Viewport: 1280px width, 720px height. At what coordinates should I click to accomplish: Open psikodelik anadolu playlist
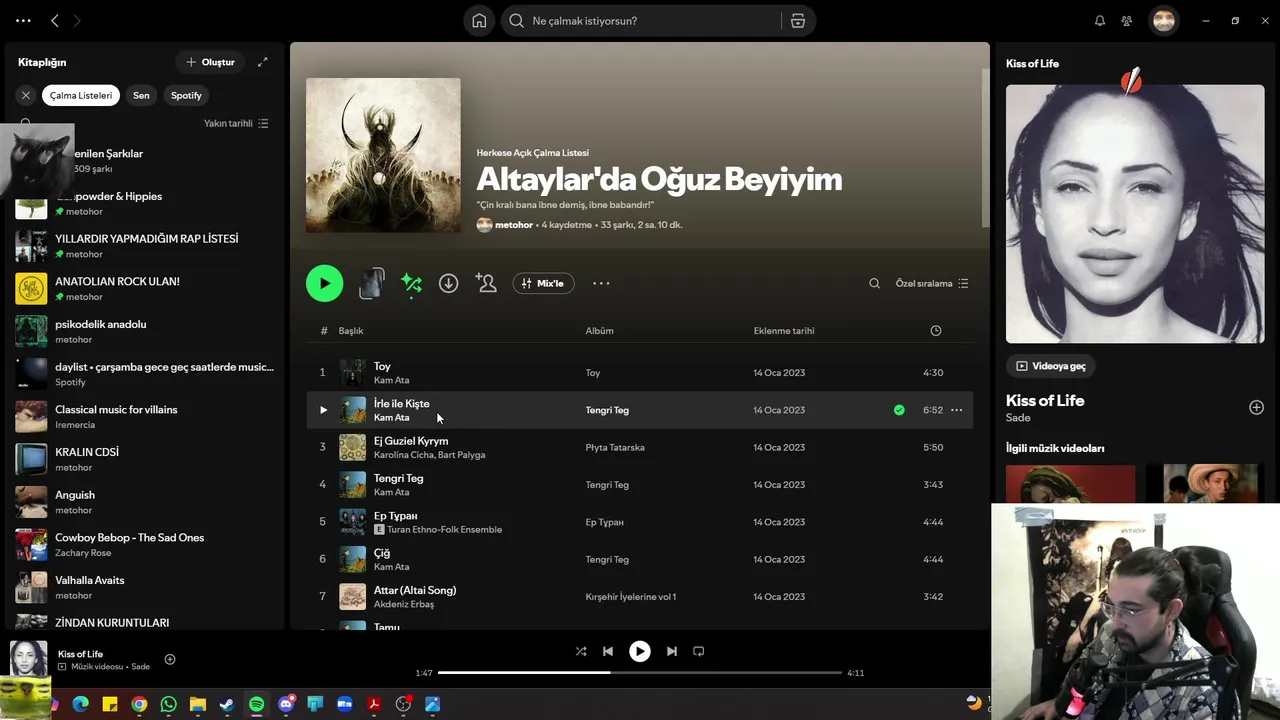tap(145, 332)
